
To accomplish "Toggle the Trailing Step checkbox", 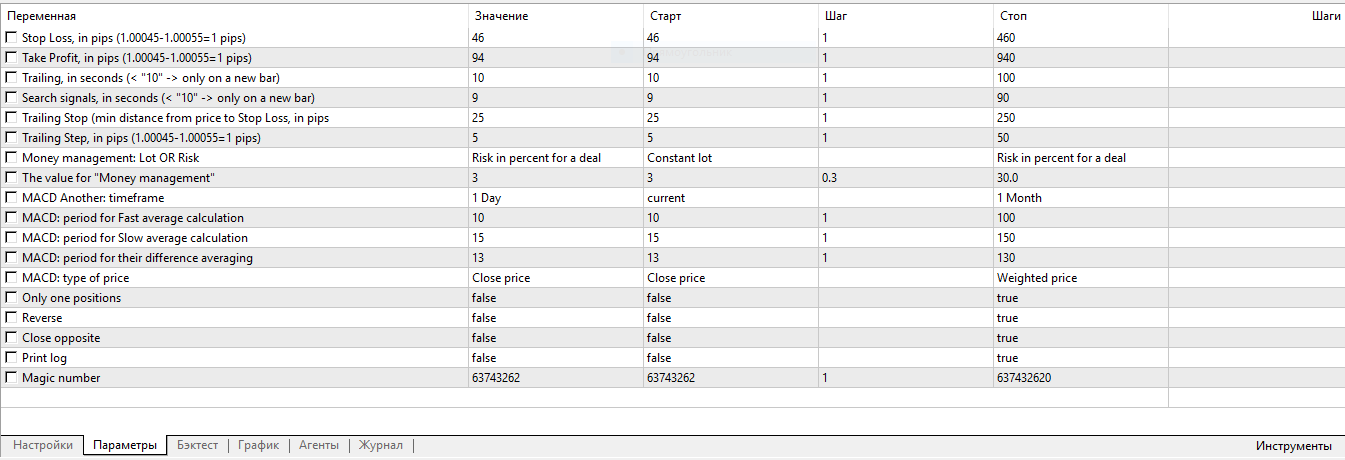I will (x=12, y=138).
